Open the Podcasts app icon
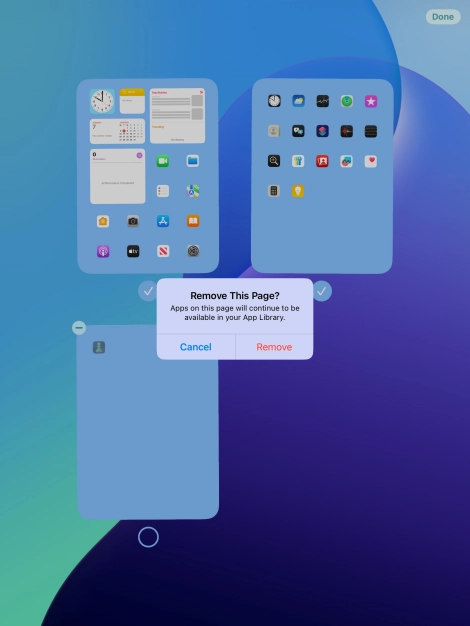 [x=103, y=251]
